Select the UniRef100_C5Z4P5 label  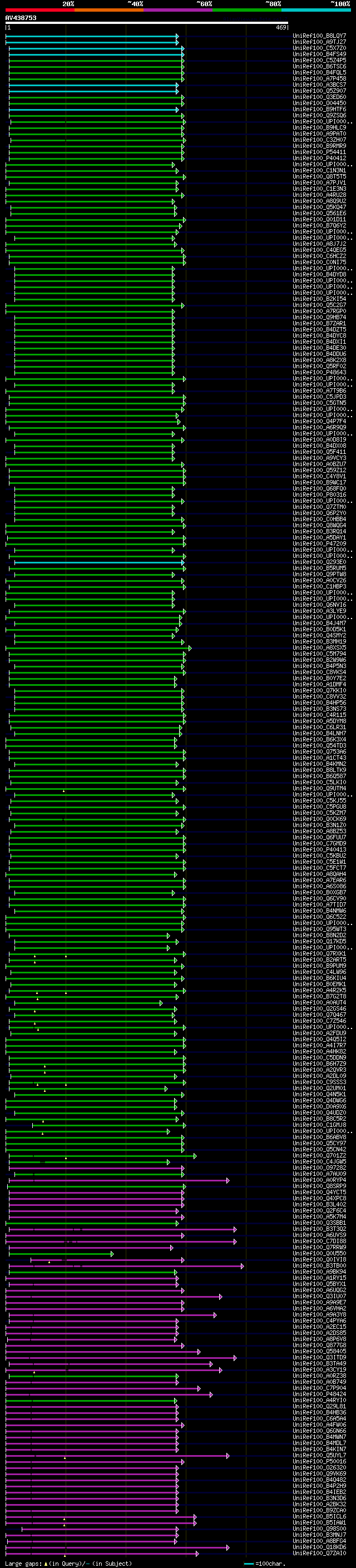coord(319,60)
